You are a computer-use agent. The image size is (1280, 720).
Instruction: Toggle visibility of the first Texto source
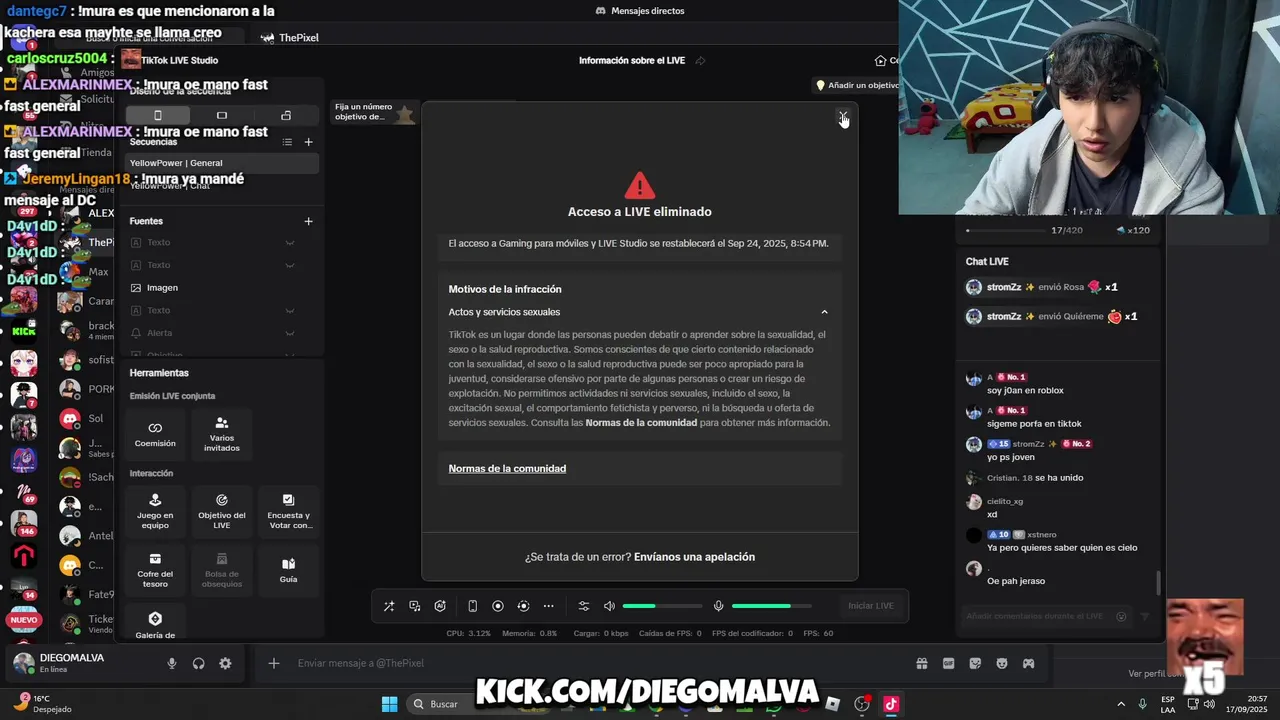point(290,243)
